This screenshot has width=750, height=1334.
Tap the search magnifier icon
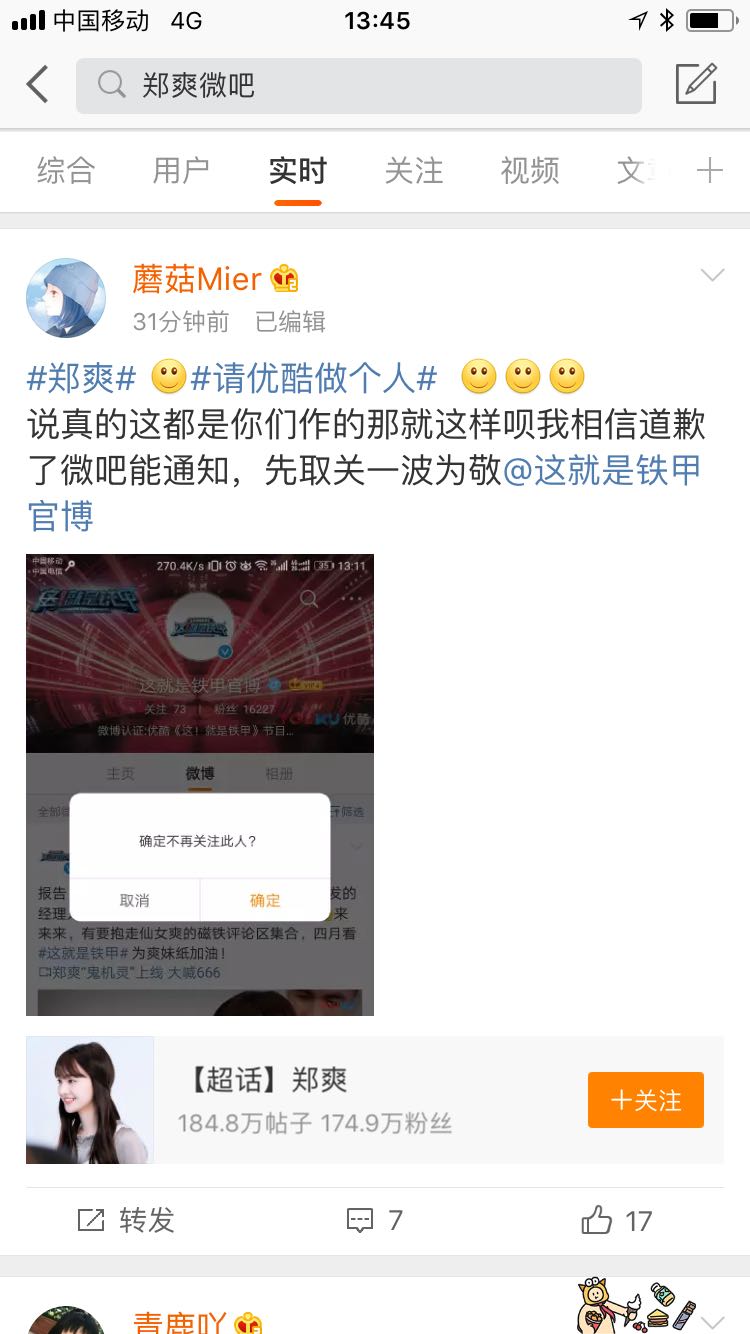111,85
